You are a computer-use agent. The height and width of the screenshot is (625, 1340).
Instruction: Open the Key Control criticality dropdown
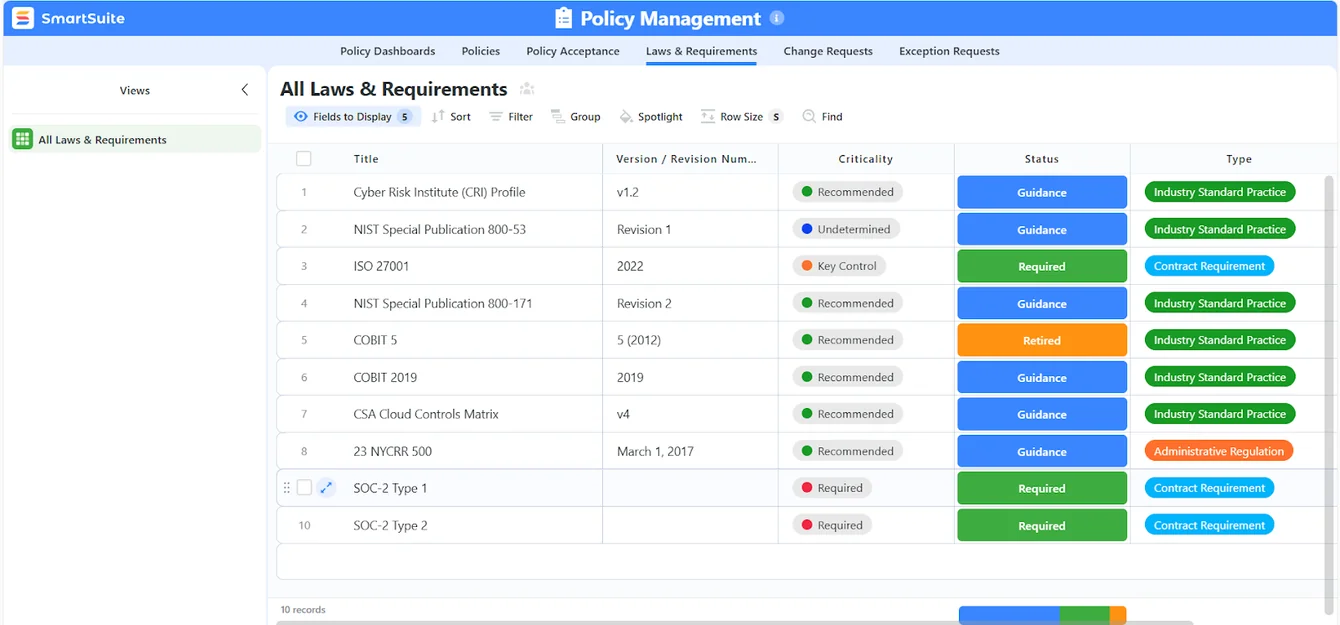839,266
